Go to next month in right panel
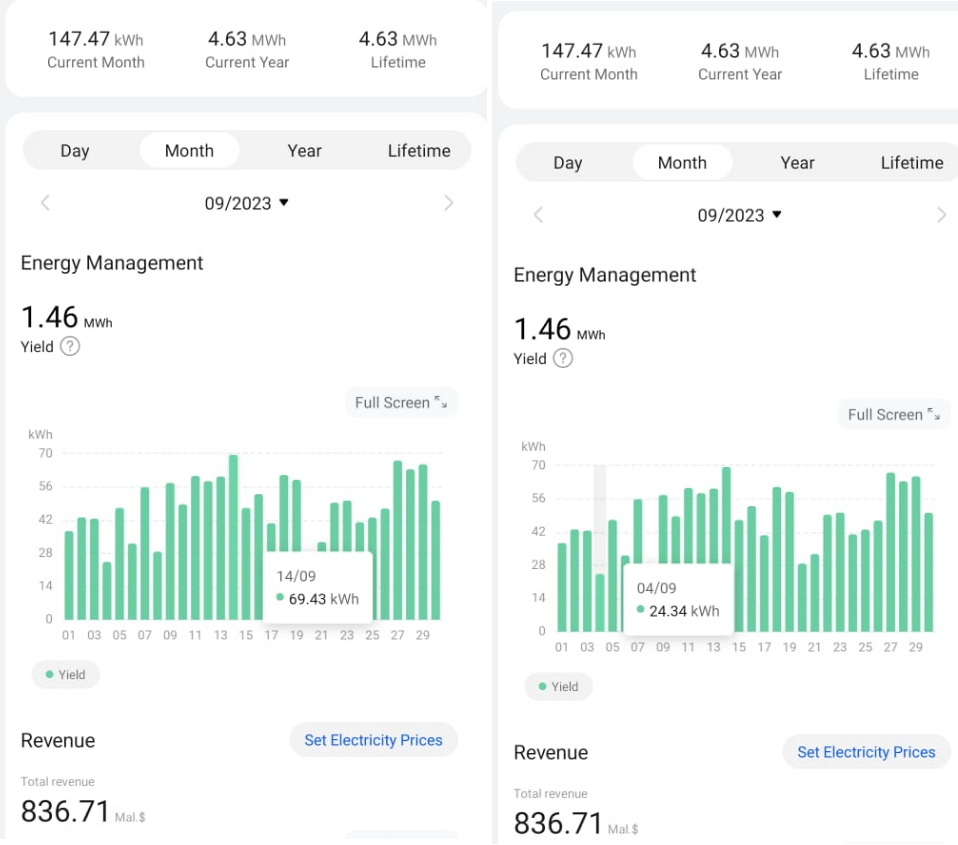This screenshot has height=845, width=958. click(x=942, y=214)
